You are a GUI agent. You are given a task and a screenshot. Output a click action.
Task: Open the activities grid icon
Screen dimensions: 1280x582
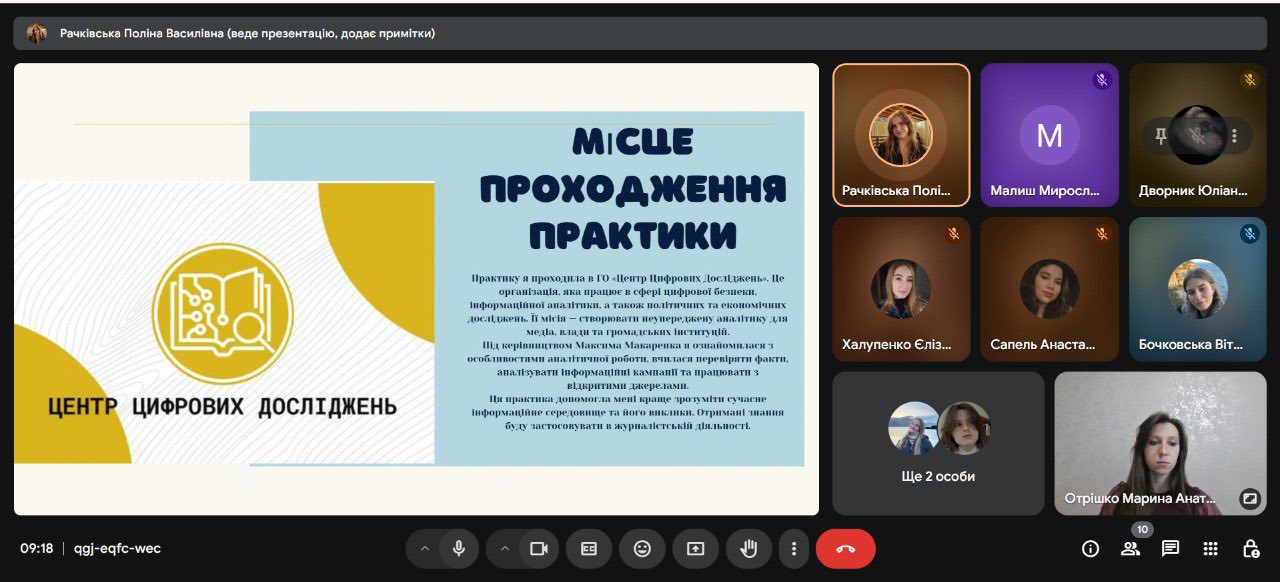coord(1211,548)
